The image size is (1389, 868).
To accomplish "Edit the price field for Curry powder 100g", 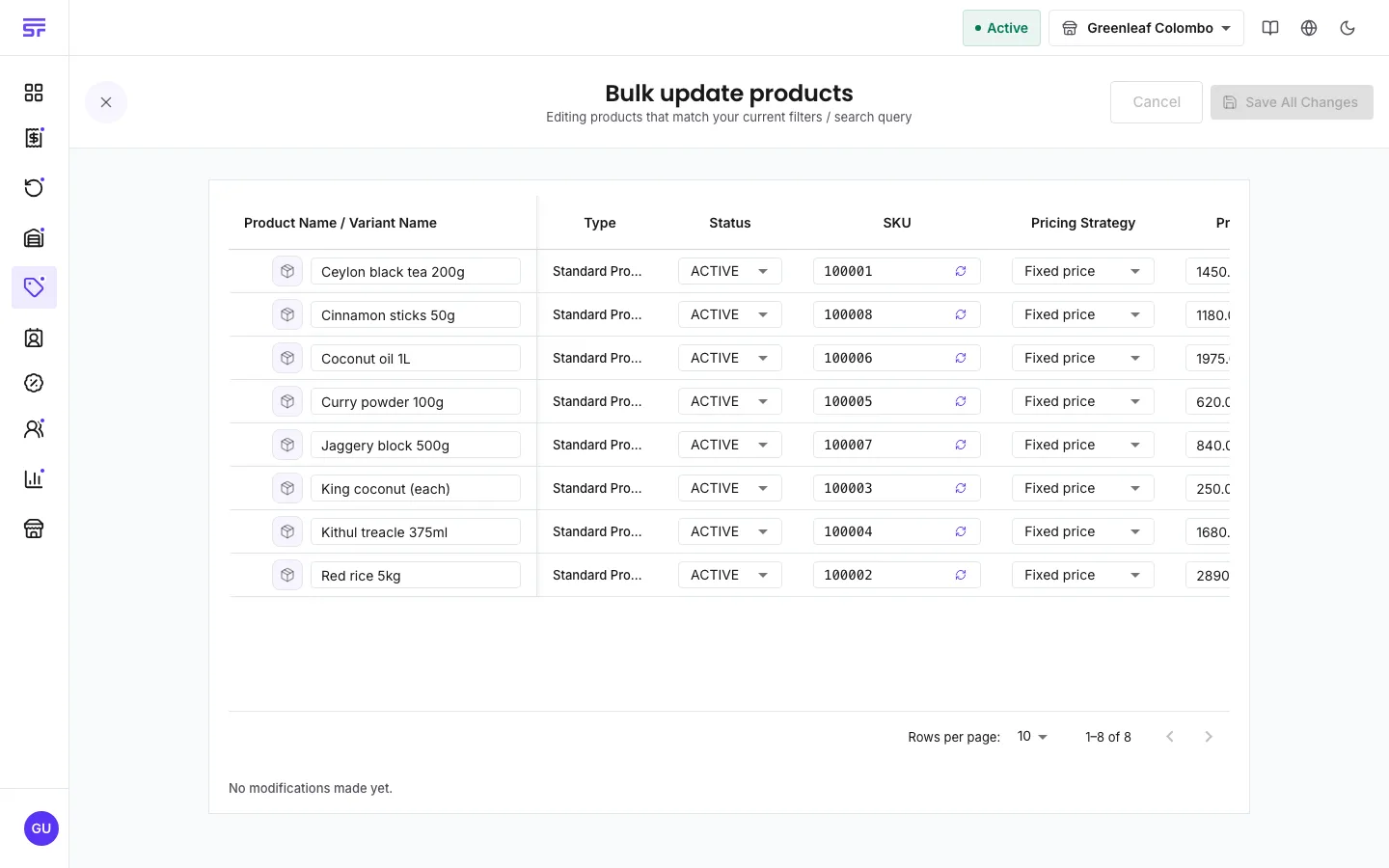I will [1208, 401].
